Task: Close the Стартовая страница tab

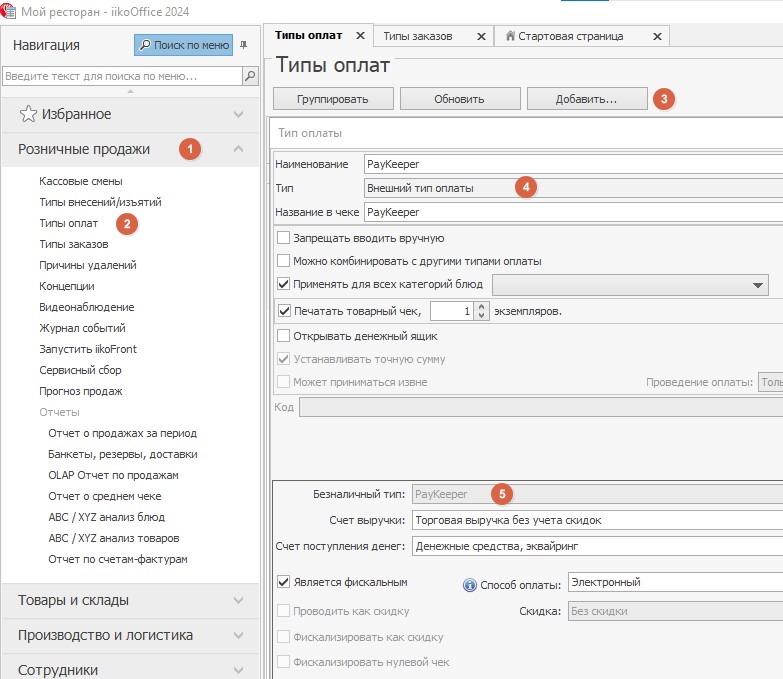Action: [x=657, y=36]
